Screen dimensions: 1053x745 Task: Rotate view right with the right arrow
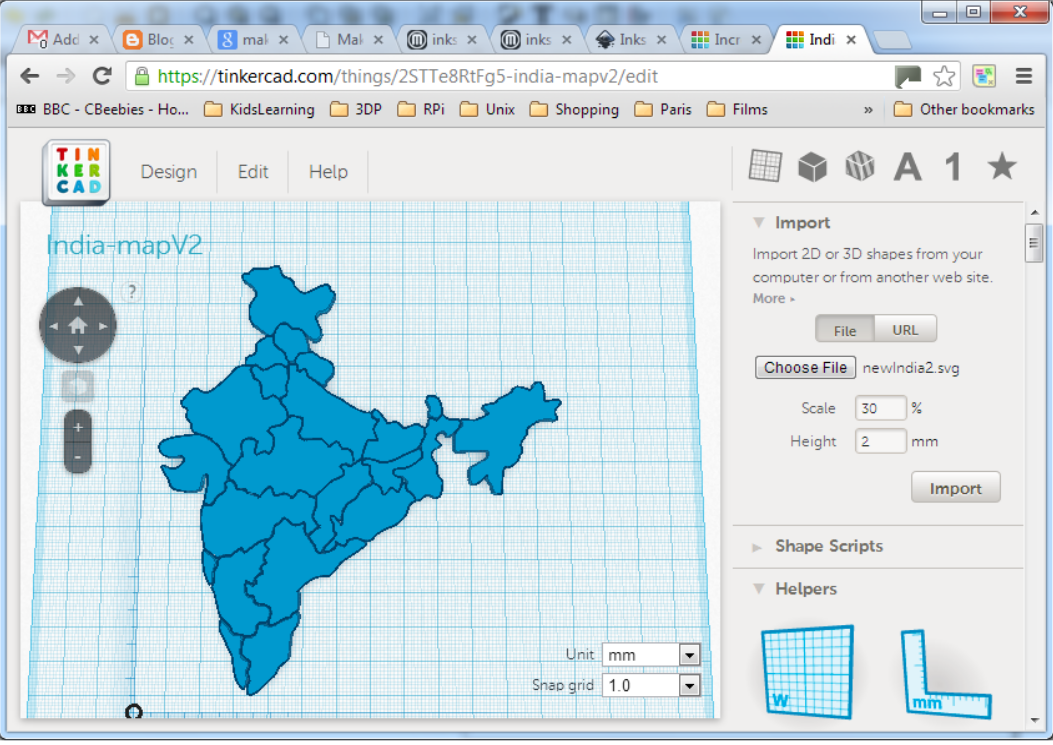[103, 326]
